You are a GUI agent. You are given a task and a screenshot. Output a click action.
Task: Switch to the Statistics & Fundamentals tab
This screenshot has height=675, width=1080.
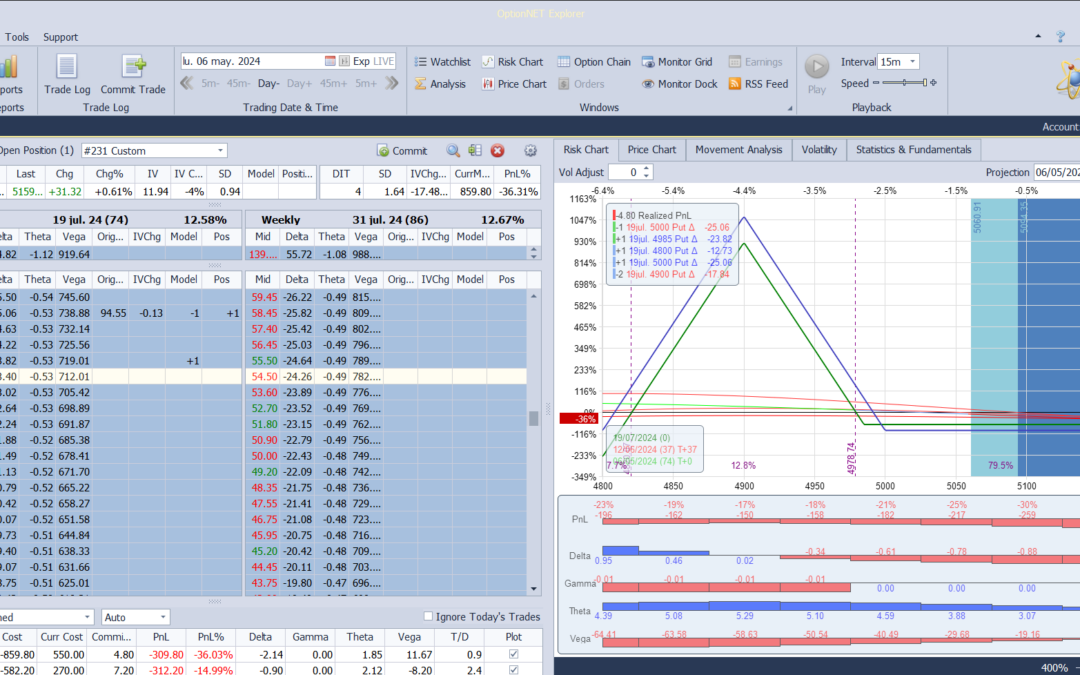[x=913, y=149]
